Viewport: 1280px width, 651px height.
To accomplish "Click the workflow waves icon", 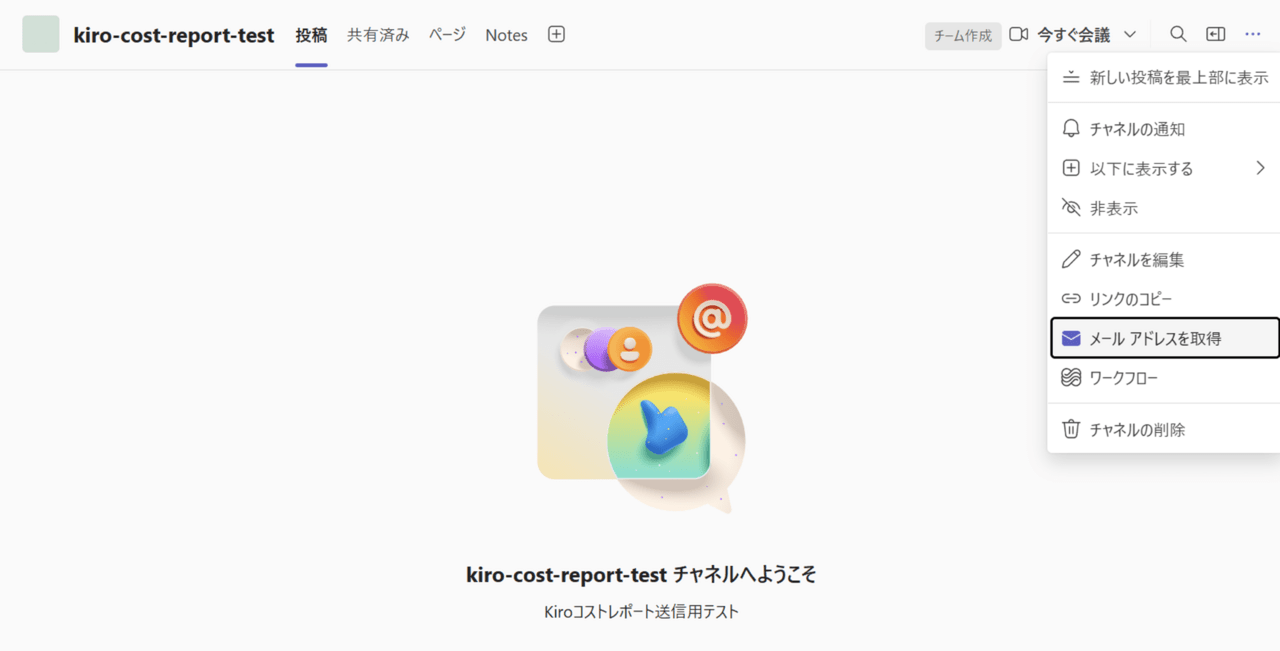I will (x=1071, y=378).
